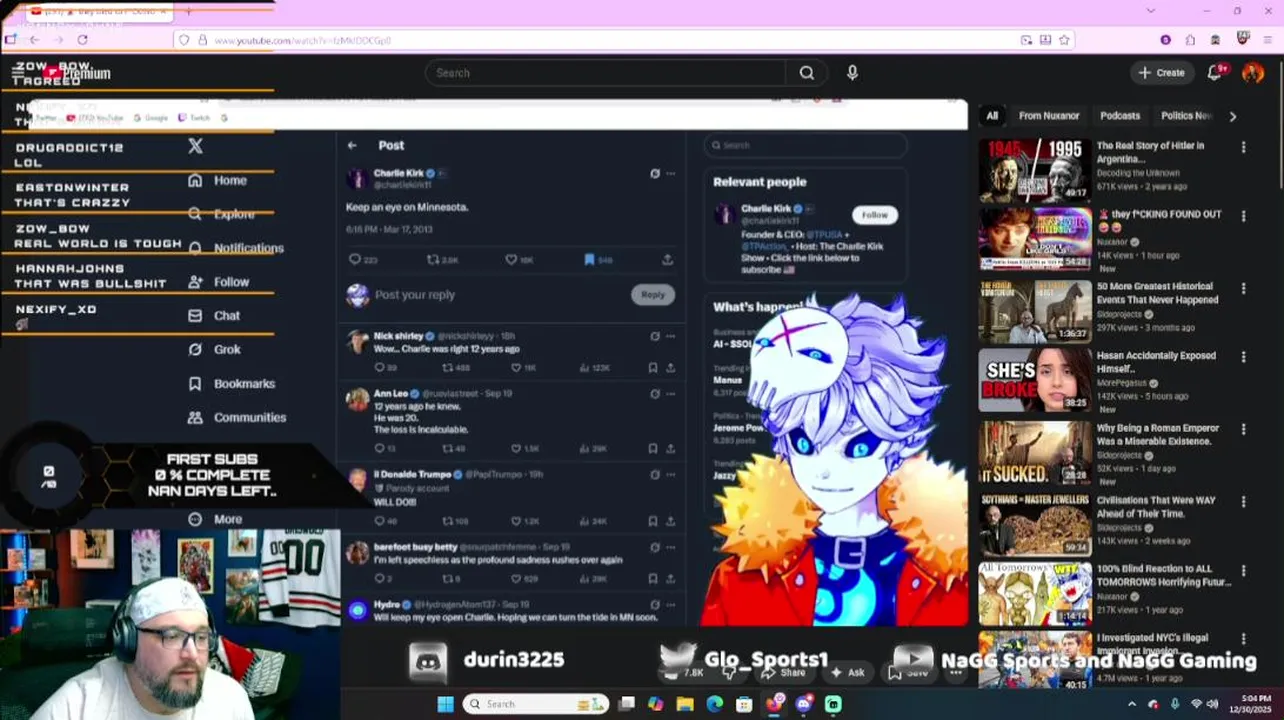Select the Podcasts filter chip
The height and width of the screenshot is (720, 1284).
tap(1120, 116)
